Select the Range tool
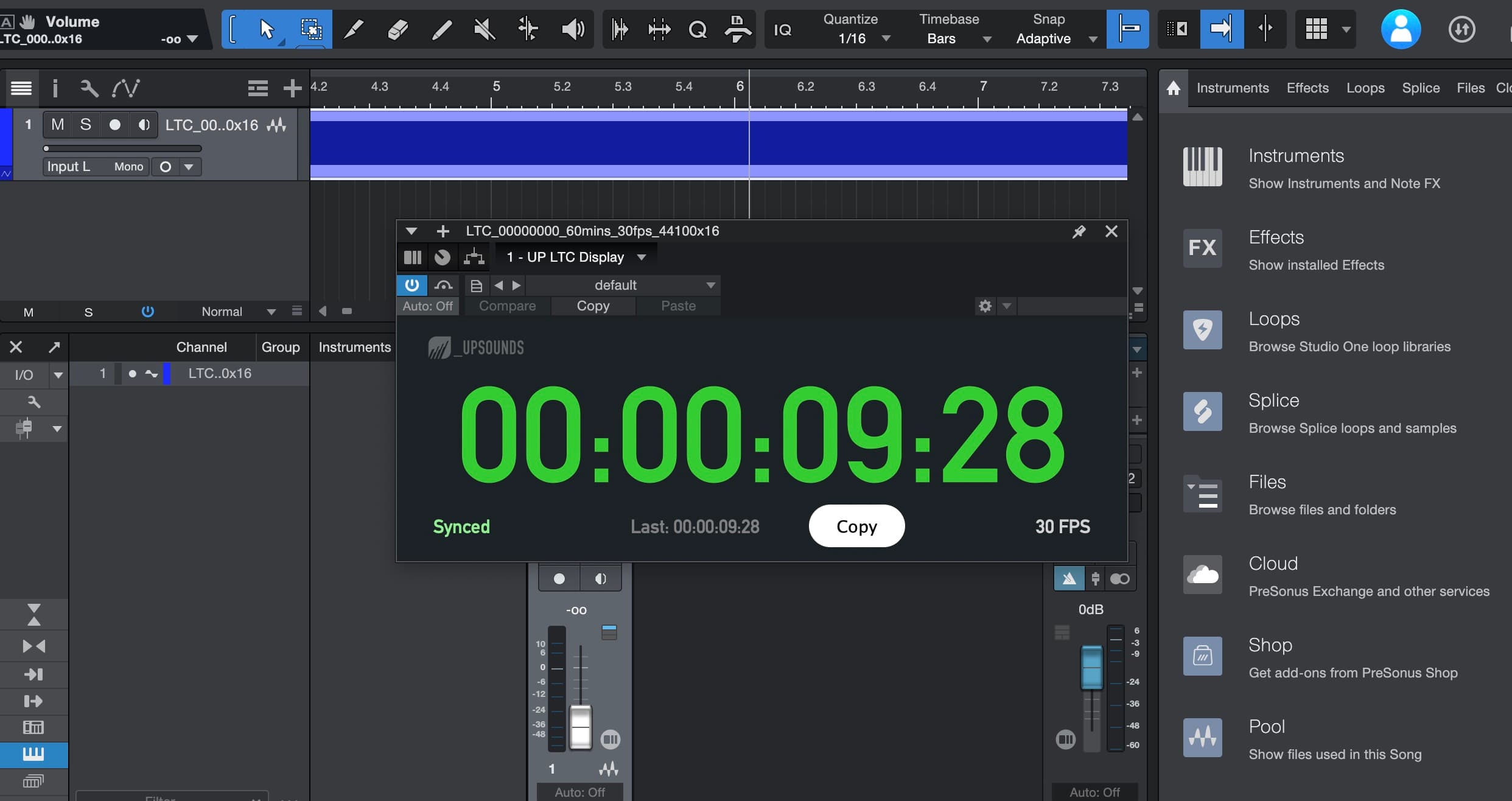 point(312,29)
